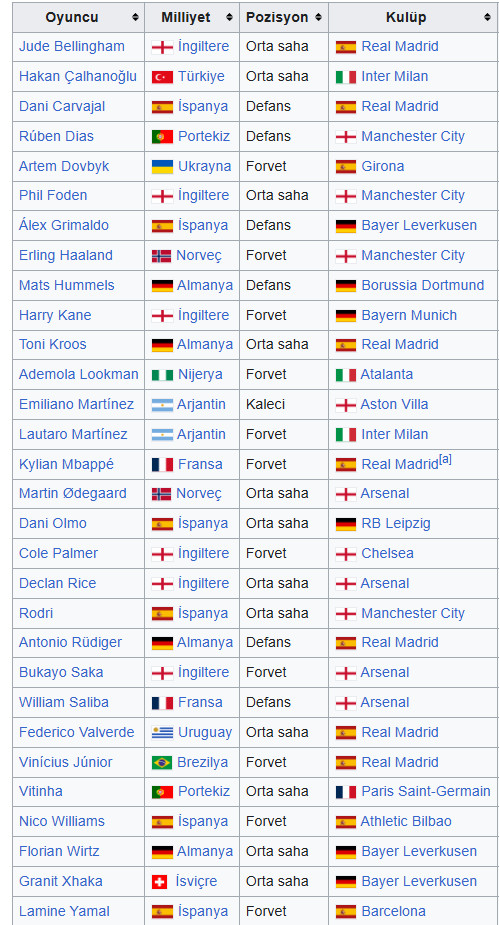
Task: Click Swiss flag icon beside İsviçre
Action: [x=159, y=881]
